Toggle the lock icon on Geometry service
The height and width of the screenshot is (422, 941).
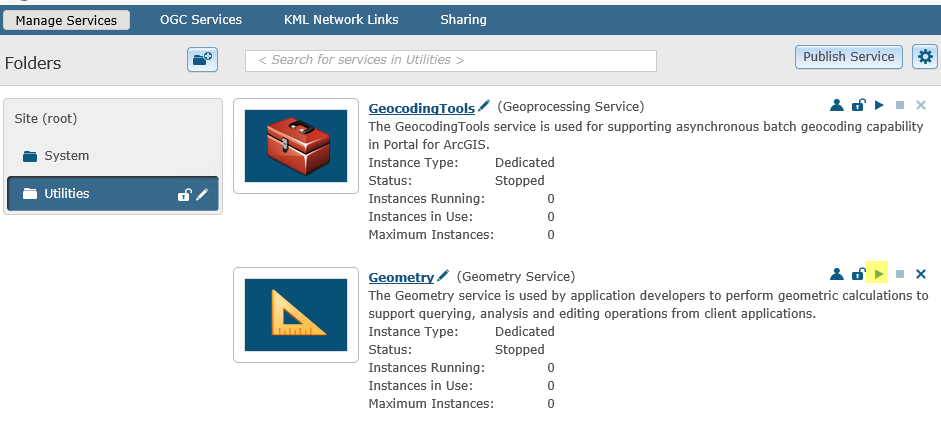click(x=858, y=274)
